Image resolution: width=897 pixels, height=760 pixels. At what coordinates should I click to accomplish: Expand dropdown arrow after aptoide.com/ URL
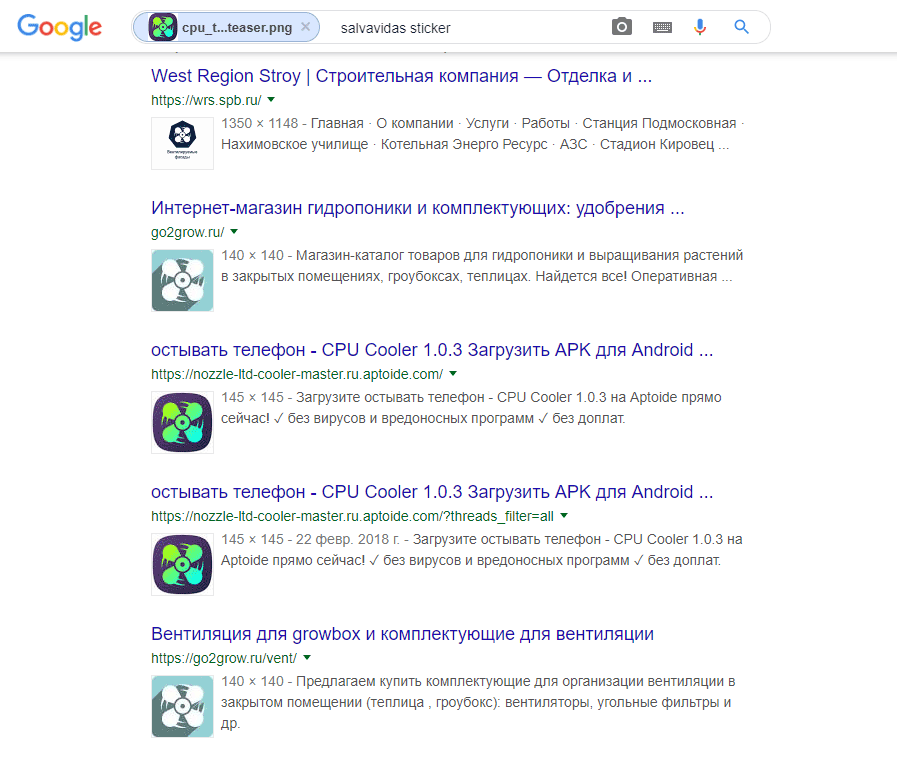click(453, 373)
